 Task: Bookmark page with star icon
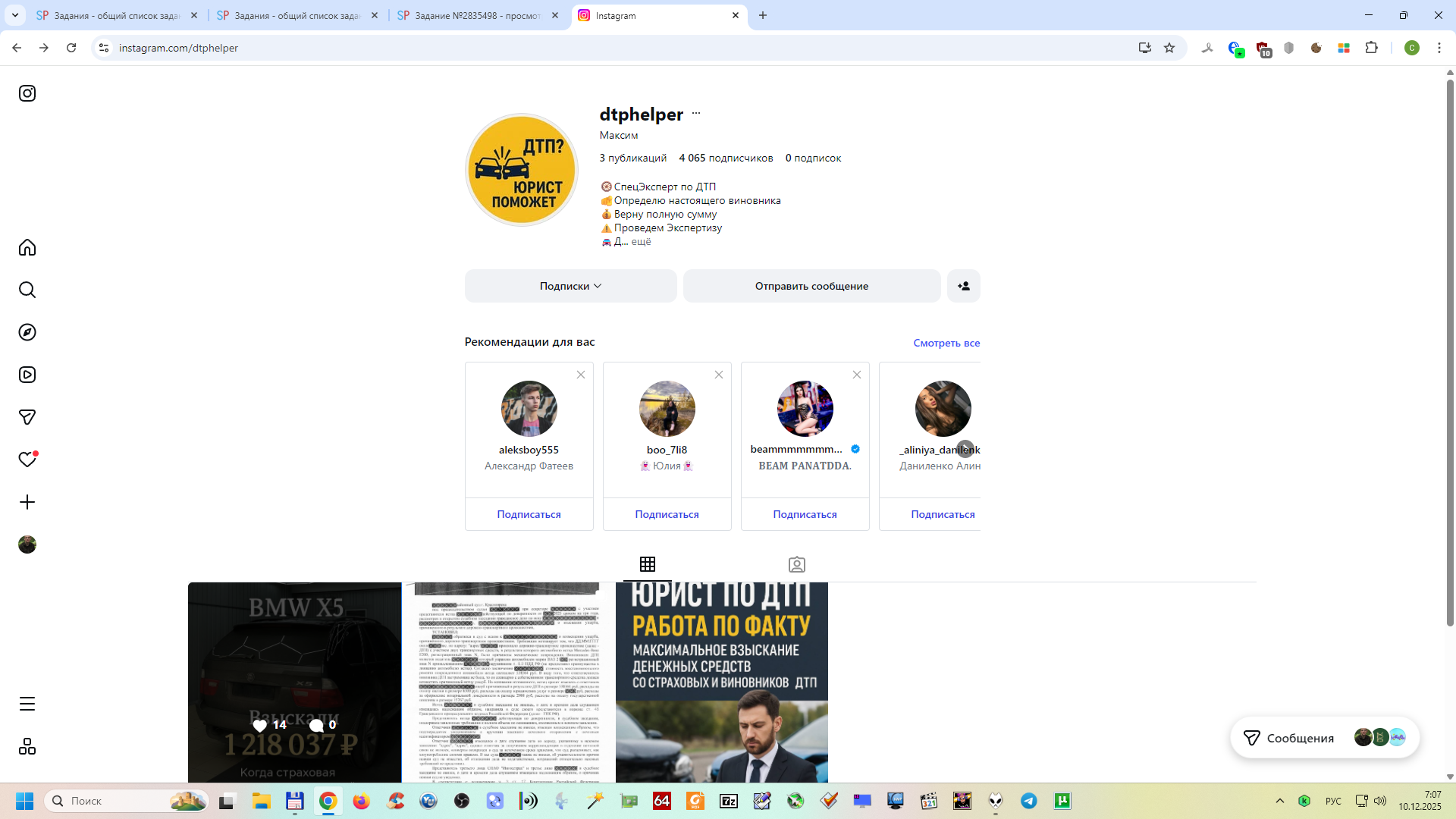pos(1169,48)
